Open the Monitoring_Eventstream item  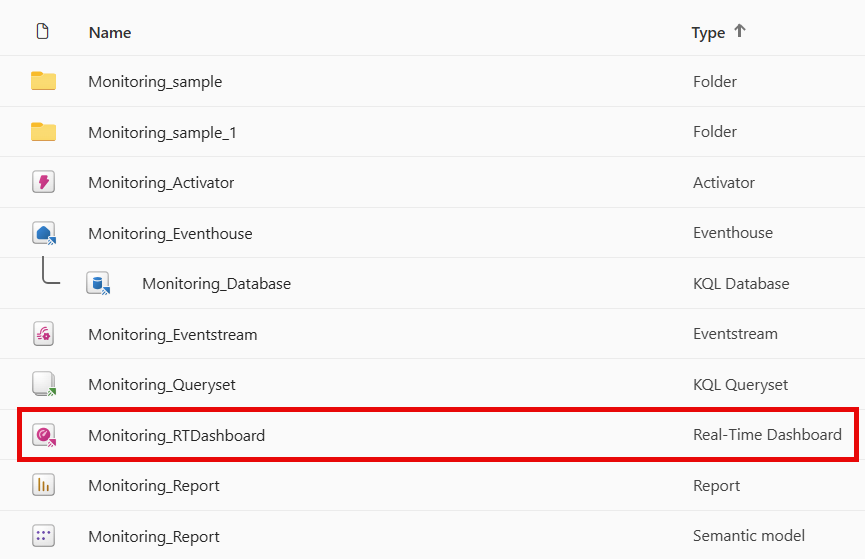point(172,335)
